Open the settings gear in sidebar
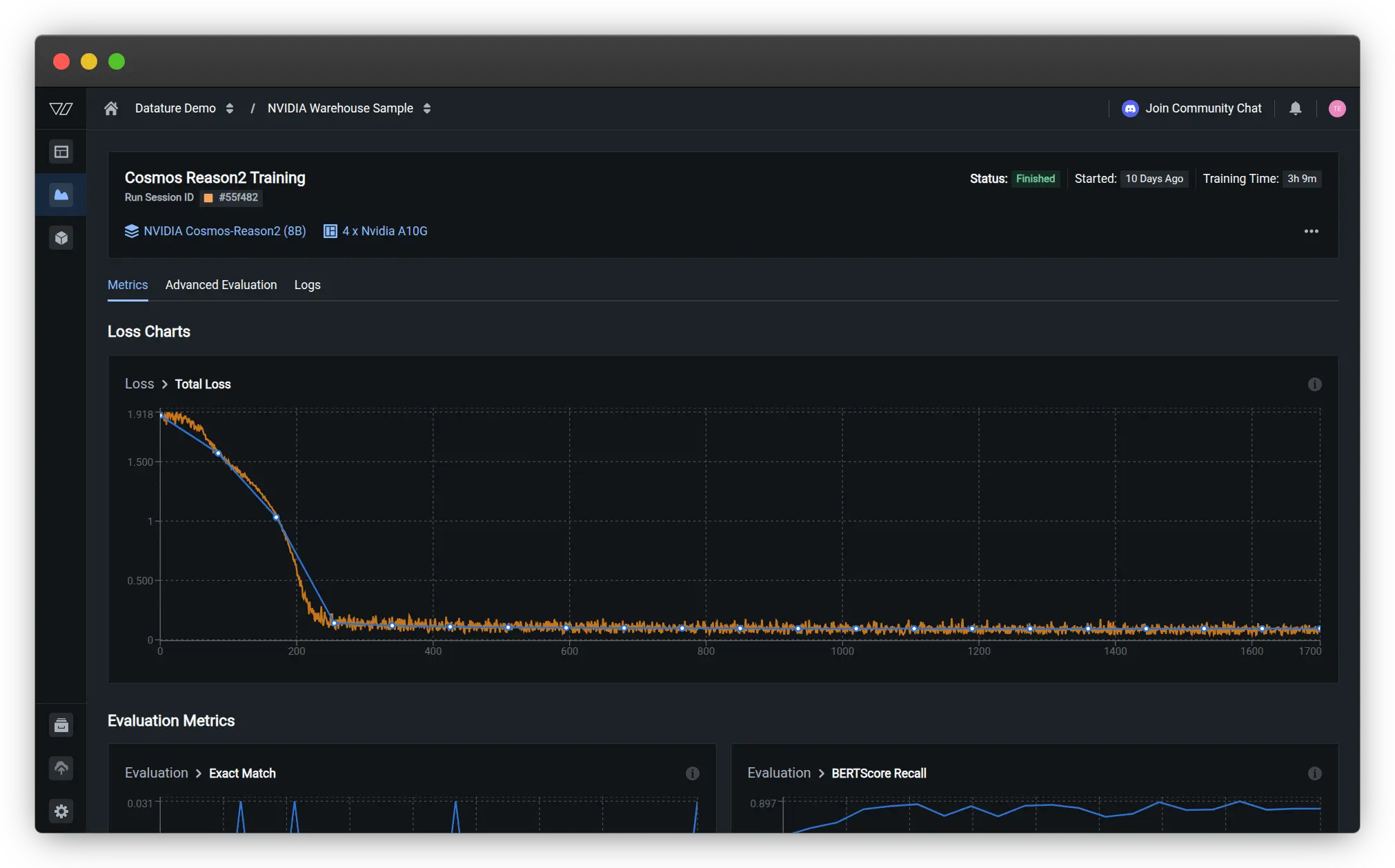This screenshot has height=868, width=1395. 61,811
